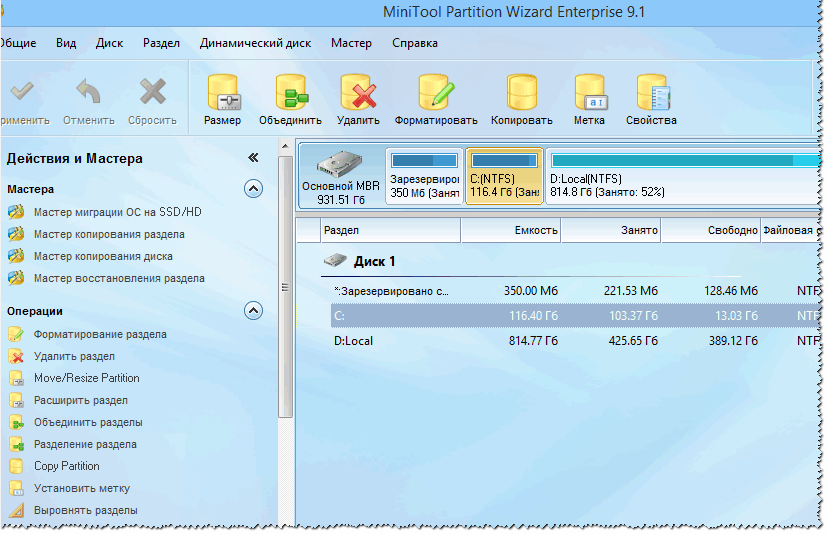Open the Свойства properties icon
828x534 pixels.
pos(653,93)
